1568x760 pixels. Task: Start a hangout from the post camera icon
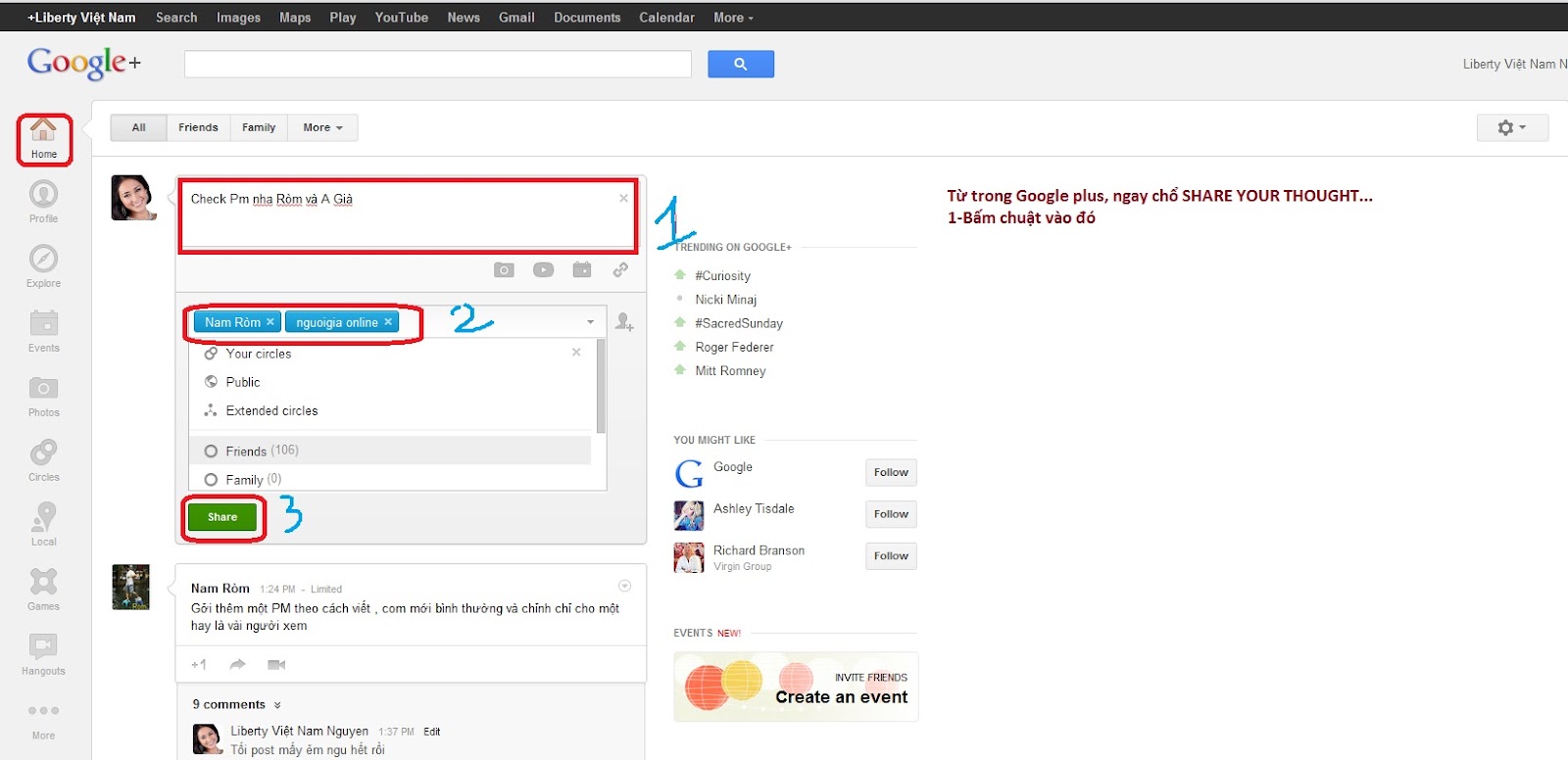point(276,664)
